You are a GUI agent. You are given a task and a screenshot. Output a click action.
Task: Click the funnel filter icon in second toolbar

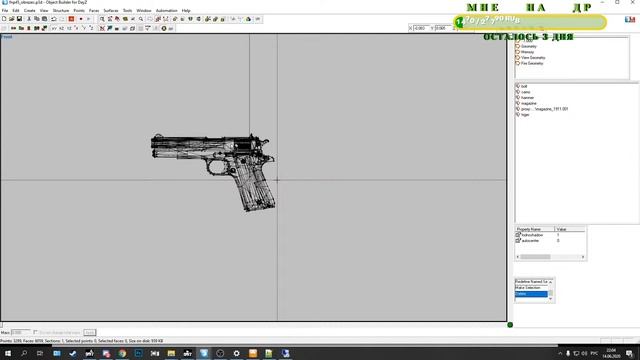point(148,29)
